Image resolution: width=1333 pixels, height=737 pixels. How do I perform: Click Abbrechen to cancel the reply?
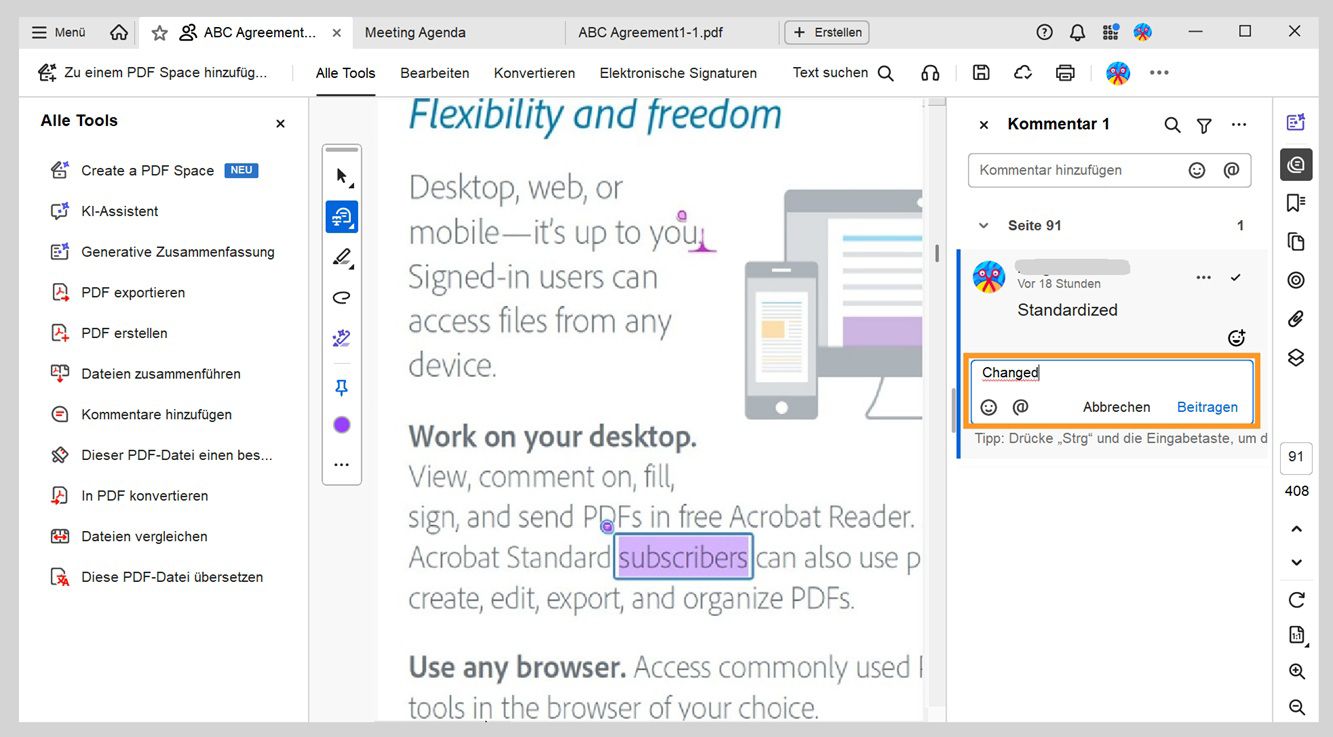pyautogui.click(x=1116, y=407)
